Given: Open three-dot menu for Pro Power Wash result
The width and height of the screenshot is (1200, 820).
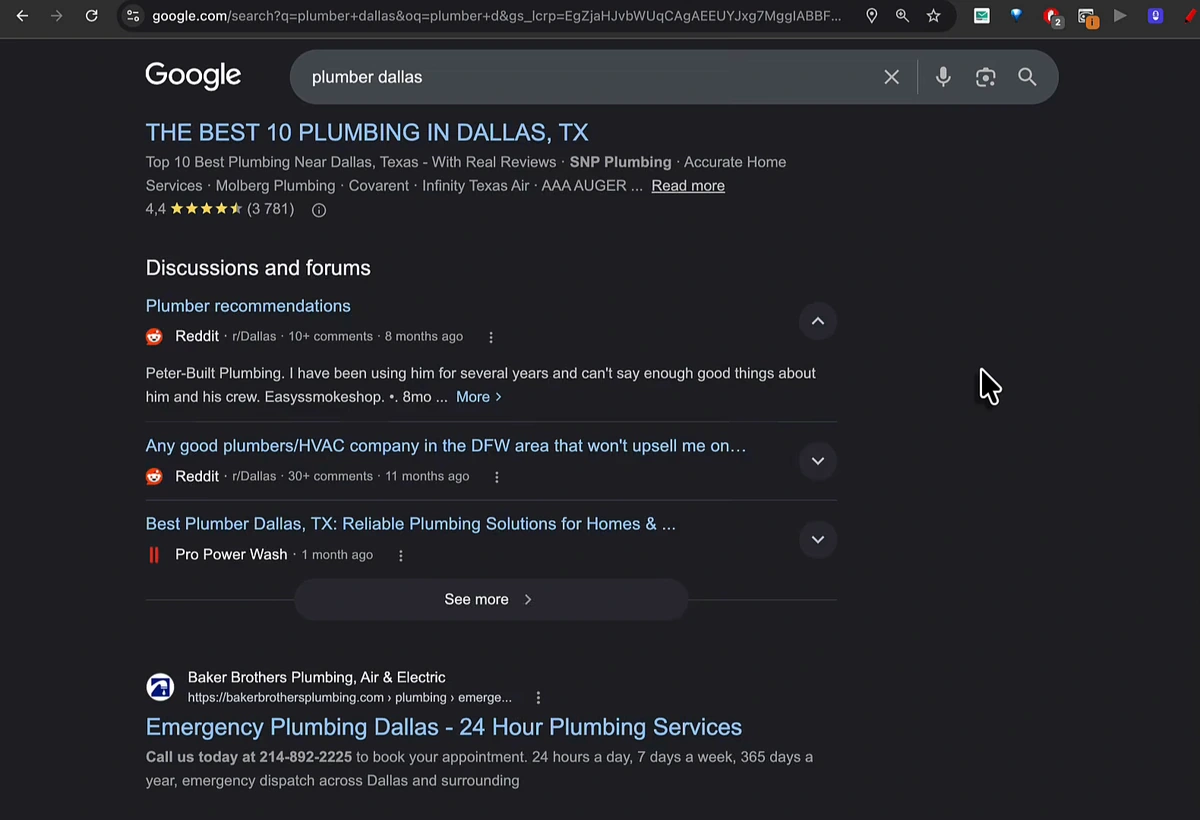Looking at the screenshot, I should click(x=400, y=555).
